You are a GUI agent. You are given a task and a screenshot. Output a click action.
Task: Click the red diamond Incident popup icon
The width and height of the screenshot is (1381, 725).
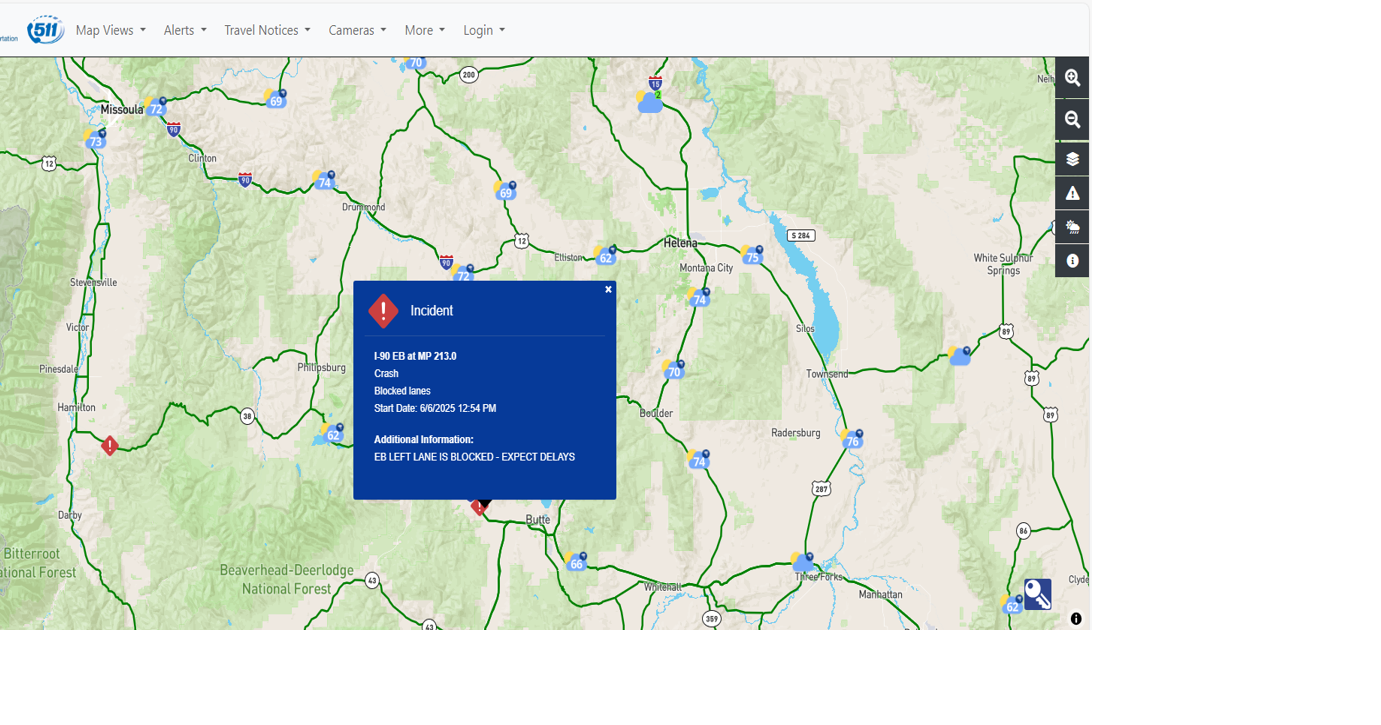click(383, 311)
